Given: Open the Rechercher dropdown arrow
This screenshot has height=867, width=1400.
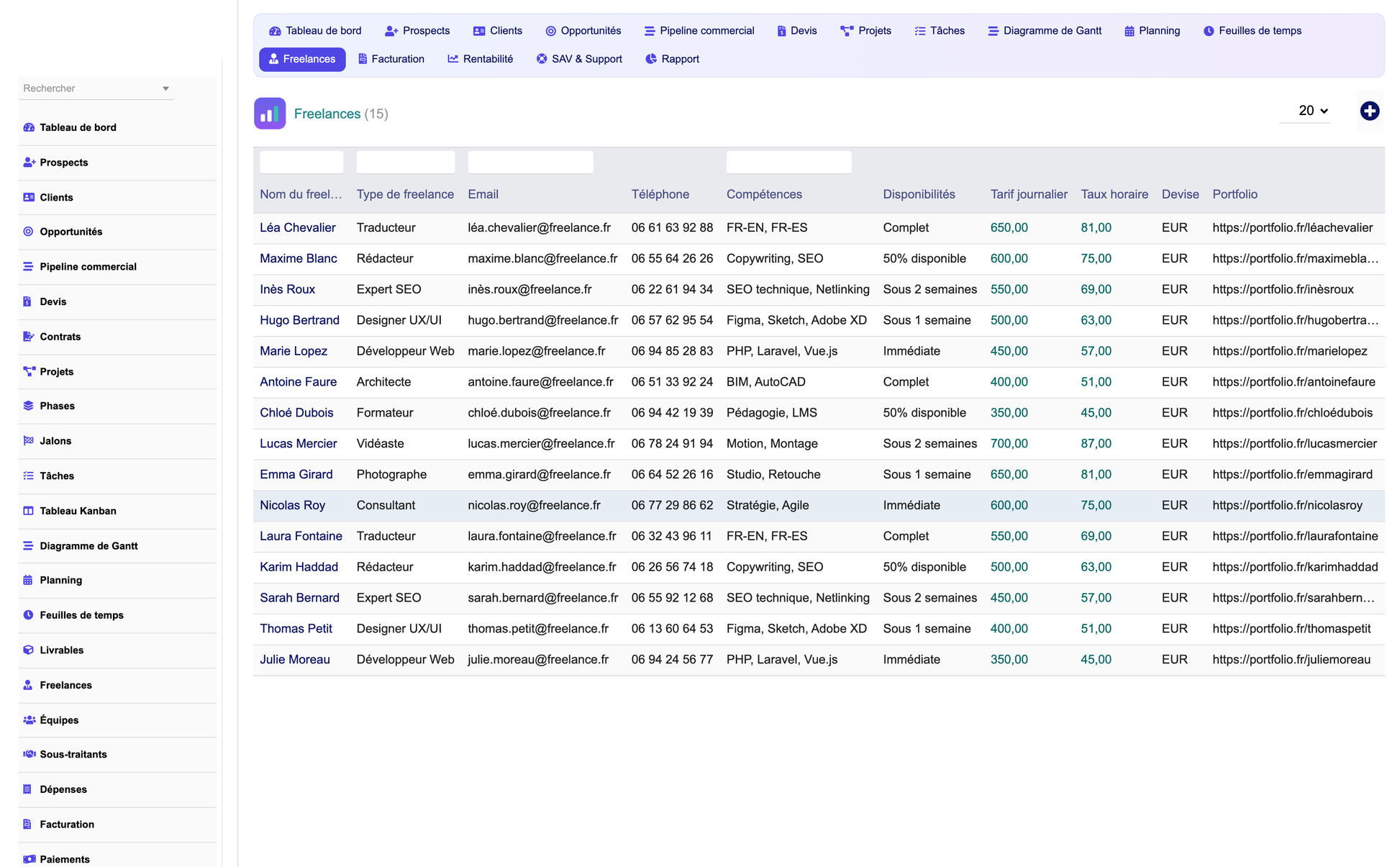Looking at the screenshot, I should (165, 88).
